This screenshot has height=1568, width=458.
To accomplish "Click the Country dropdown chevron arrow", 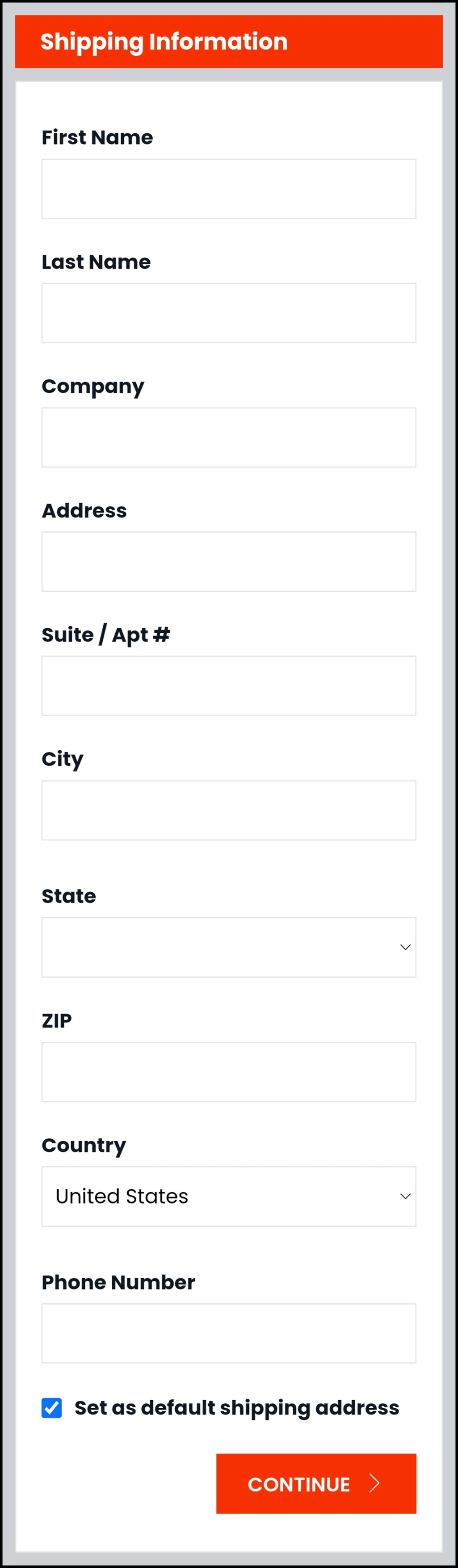I will pos(405,1196).
